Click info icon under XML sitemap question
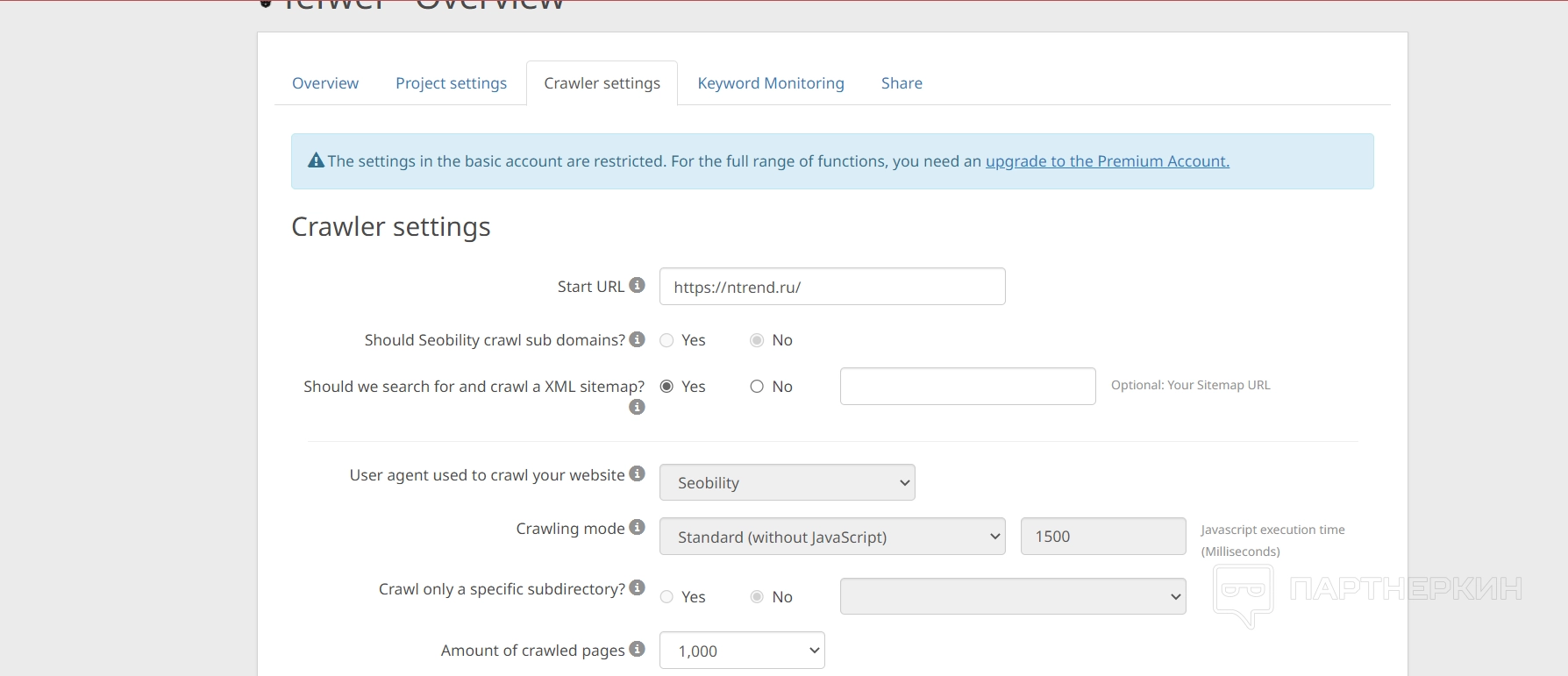Viewport: 1568px width, 676px height. pyautogui.click(x=638, y=407)
